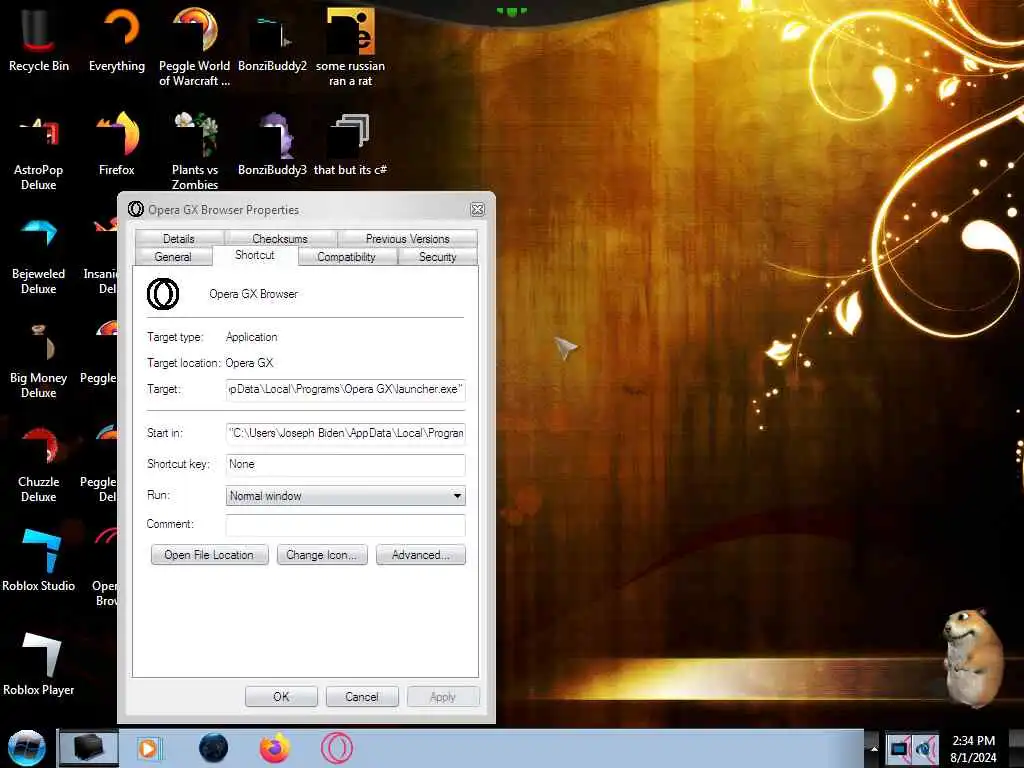The width and height of the screenshot is (1024, 768).
Task: Click Open File Location button
Action: point(209,554)
